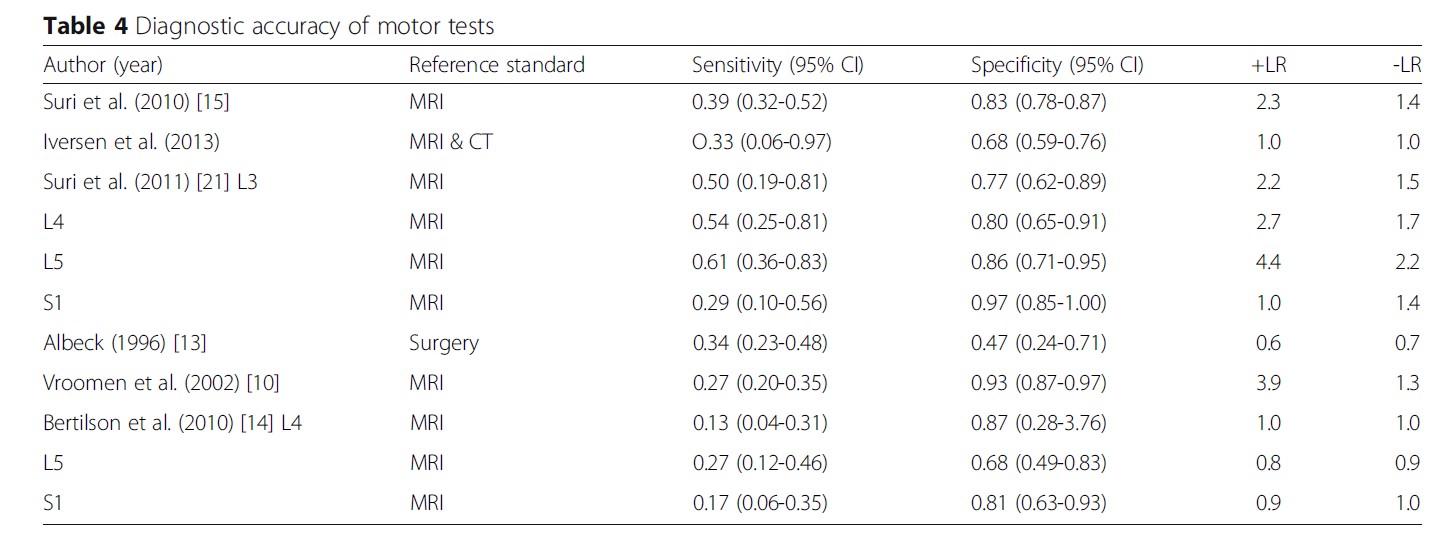Click the +LR value "4.4"

1267,263
